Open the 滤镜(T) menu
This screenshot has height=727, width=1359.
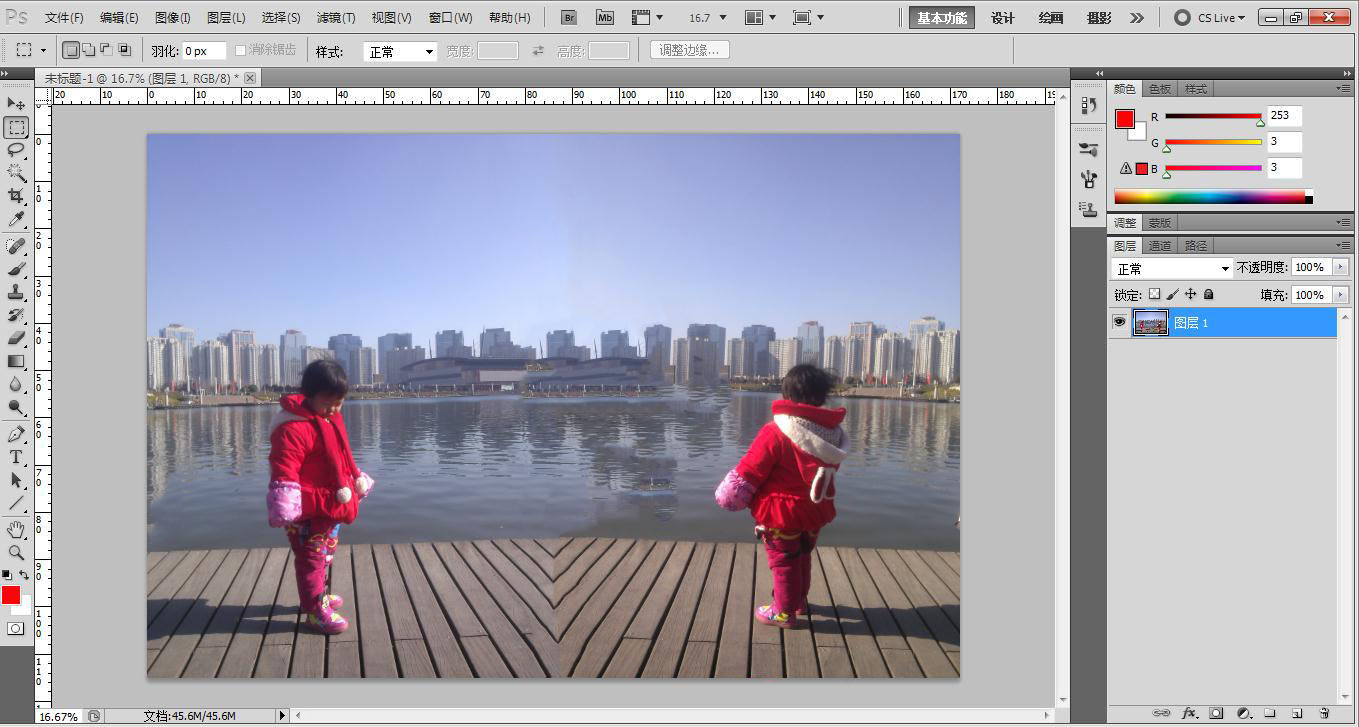pos(336,18)
